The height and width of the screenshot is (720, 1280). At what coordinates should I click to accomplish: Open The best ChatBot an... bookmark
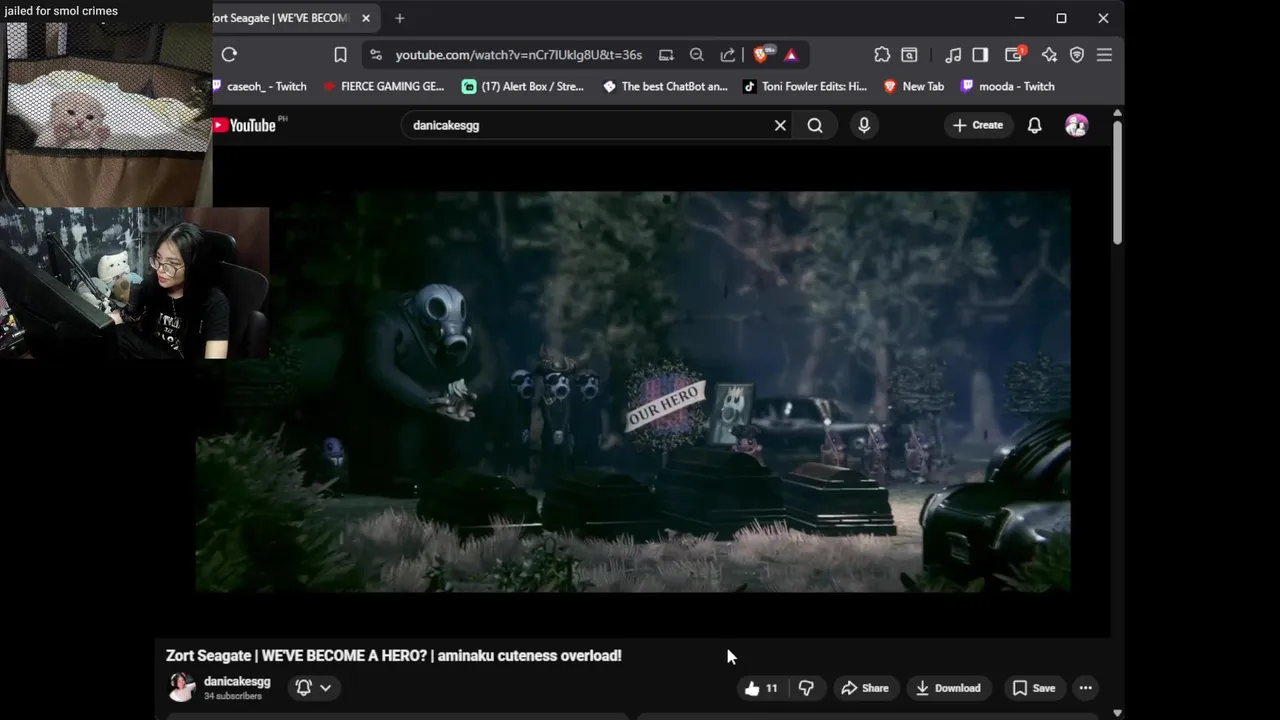coord(665,86)
